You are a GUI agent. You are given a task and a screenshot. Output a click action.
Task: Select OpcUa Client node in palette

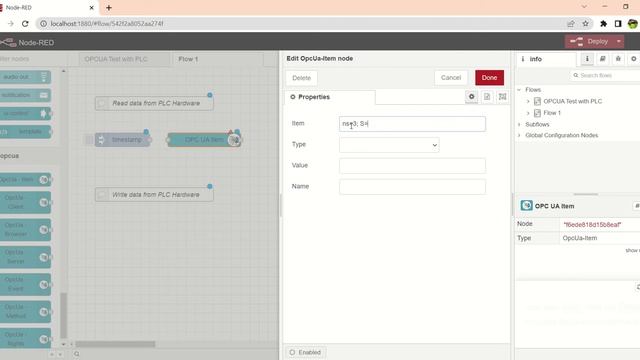[25, 202]
